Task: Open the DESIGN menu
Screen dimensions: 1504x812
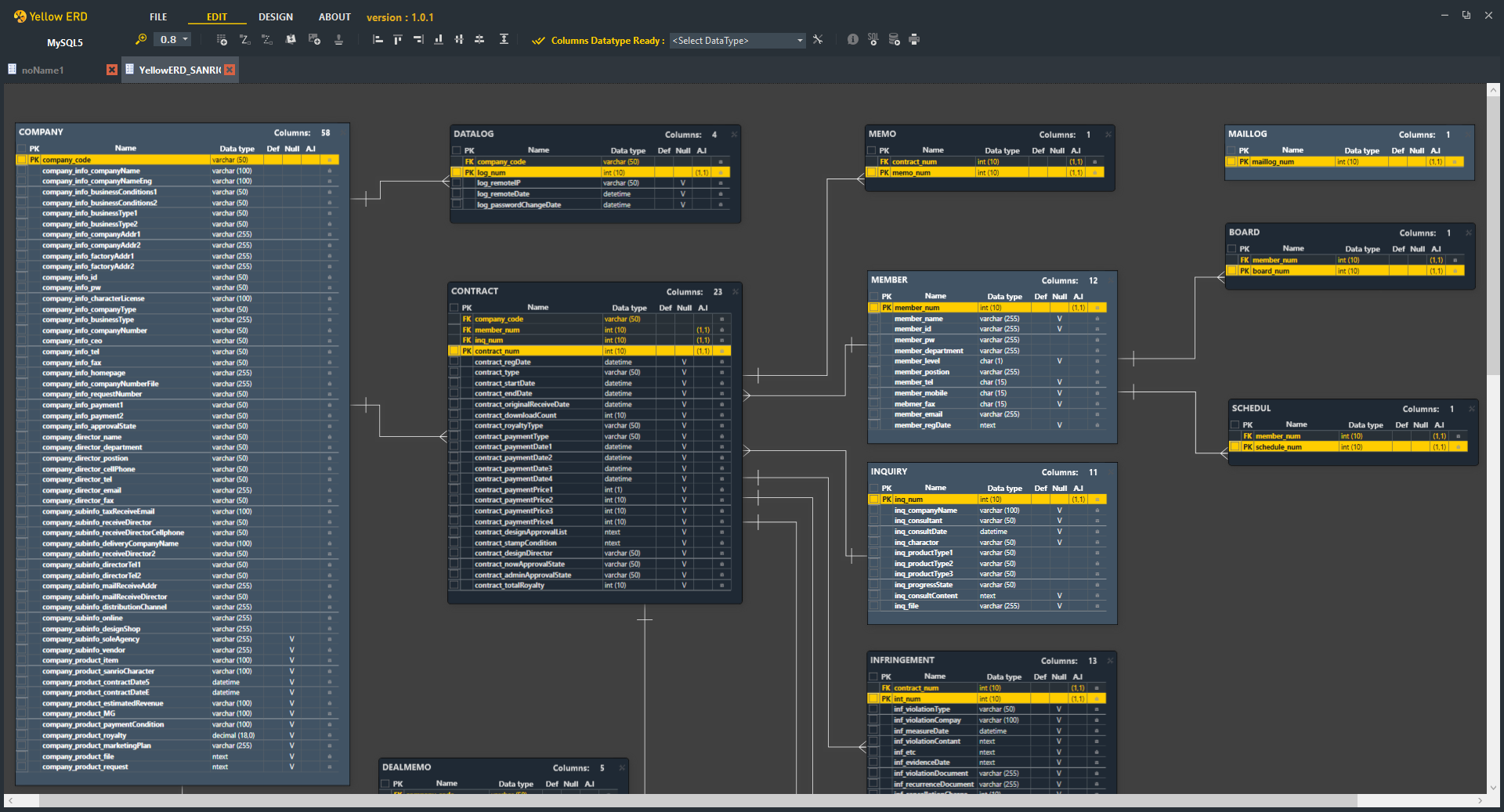Action: (x=276, y=17)
